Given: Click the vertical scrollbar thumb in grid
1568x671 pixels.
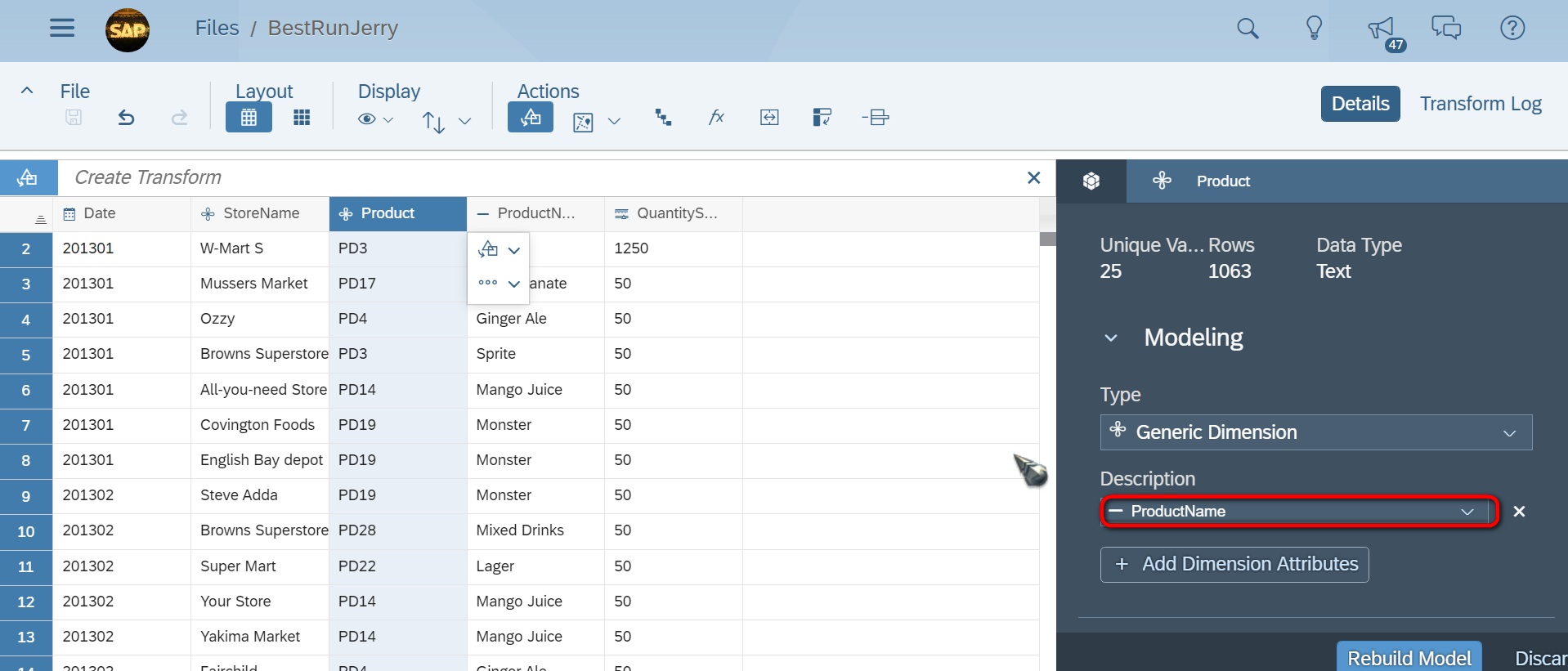Looking at the screenshot, I should coord(1047,239).
